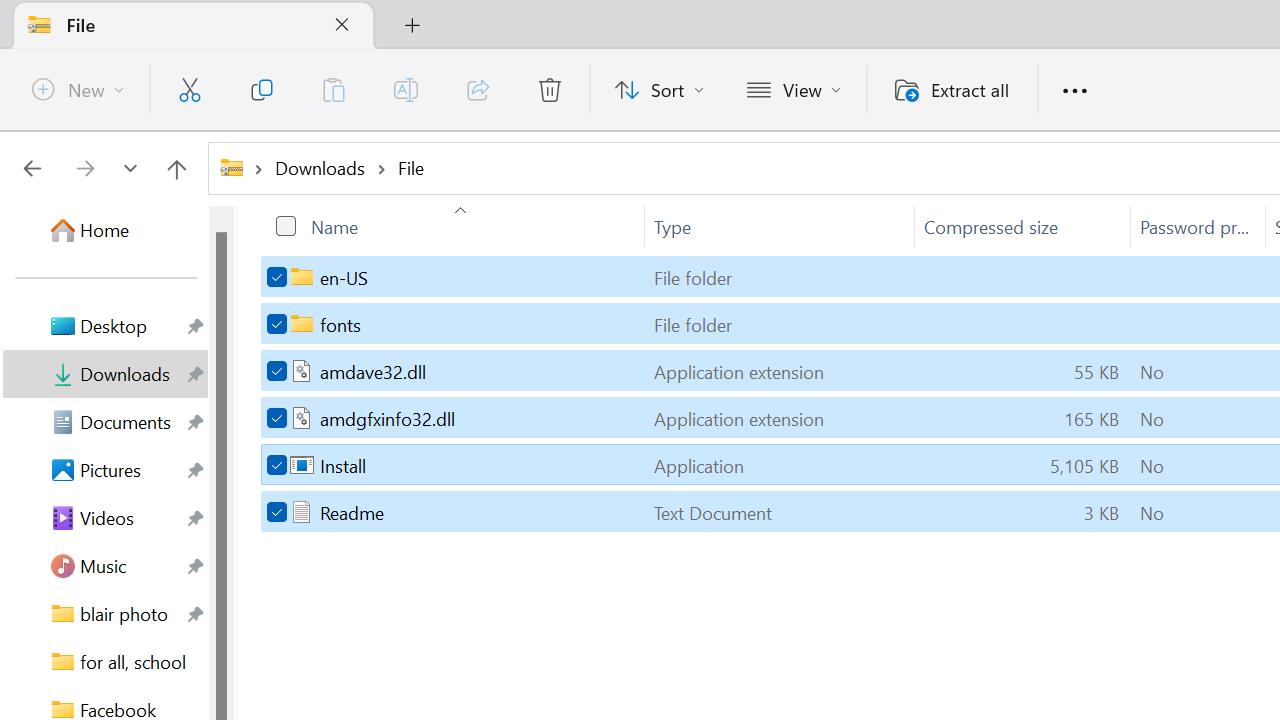1280x720 pixels.
Task: Click the Extract all button
Action: pyautogui.click(x=951, y=90)
